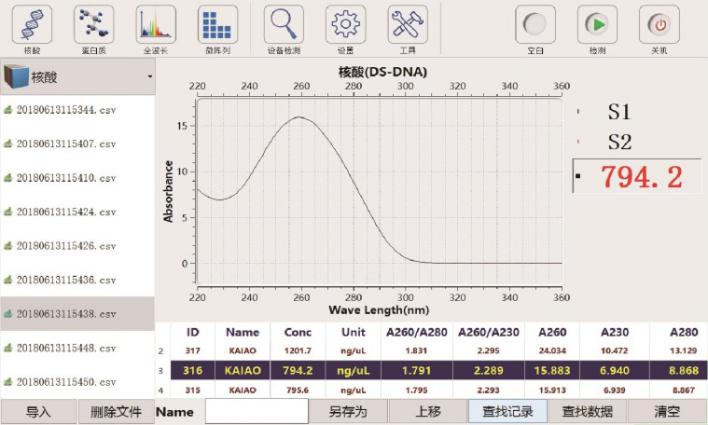The image size is (708, 425).
Task: Click the Conc column header
Action: tap(298, 332)
